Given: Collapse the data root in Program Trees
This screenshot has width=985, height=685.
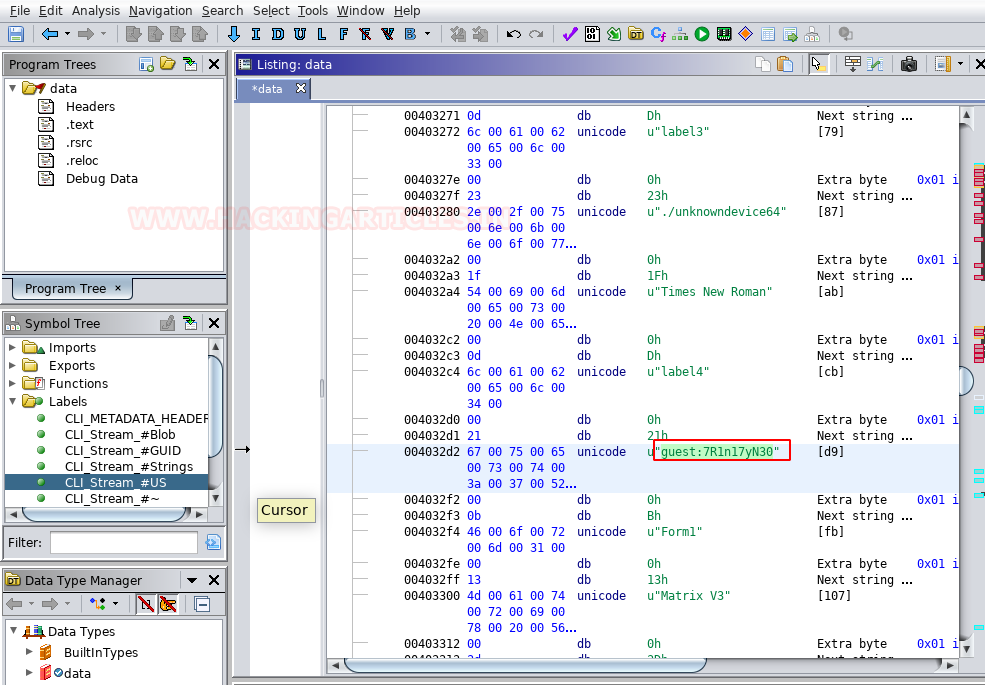Looking at the screenshot, I should point(13,88).
